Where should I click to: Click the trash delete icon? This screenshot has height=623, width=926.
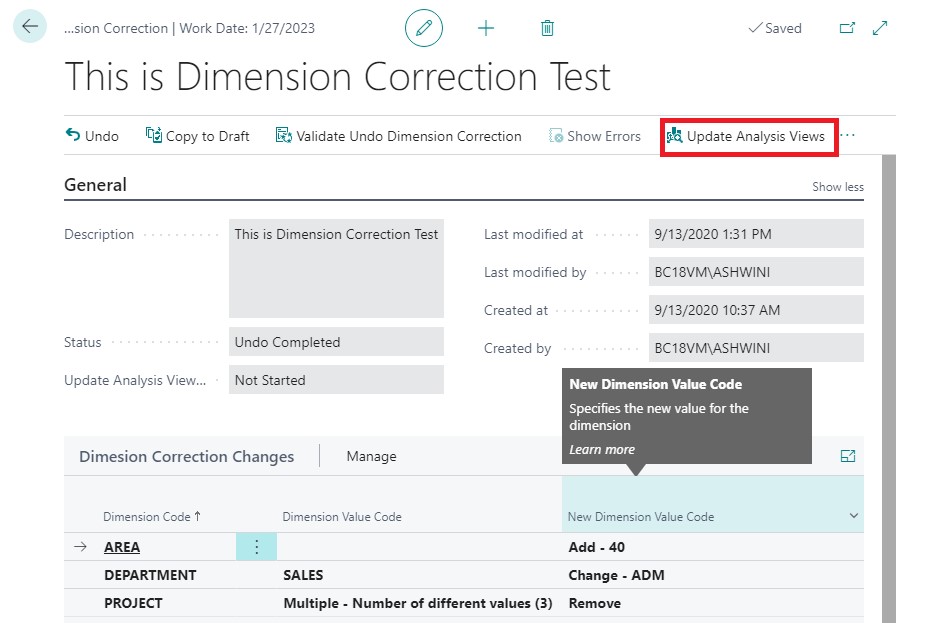click(547, 28)
